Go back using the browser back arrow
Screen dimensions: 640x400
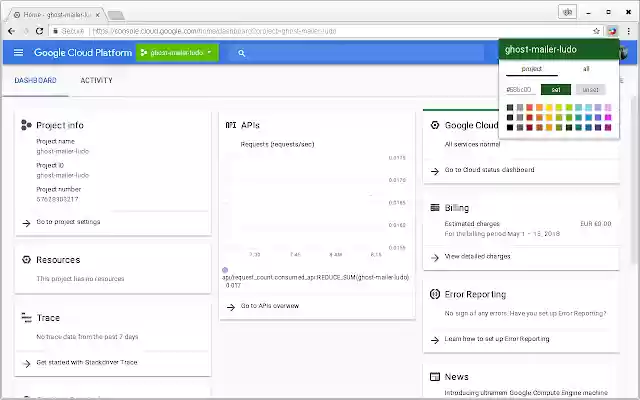pyautogui.click(x=11, y=31)
